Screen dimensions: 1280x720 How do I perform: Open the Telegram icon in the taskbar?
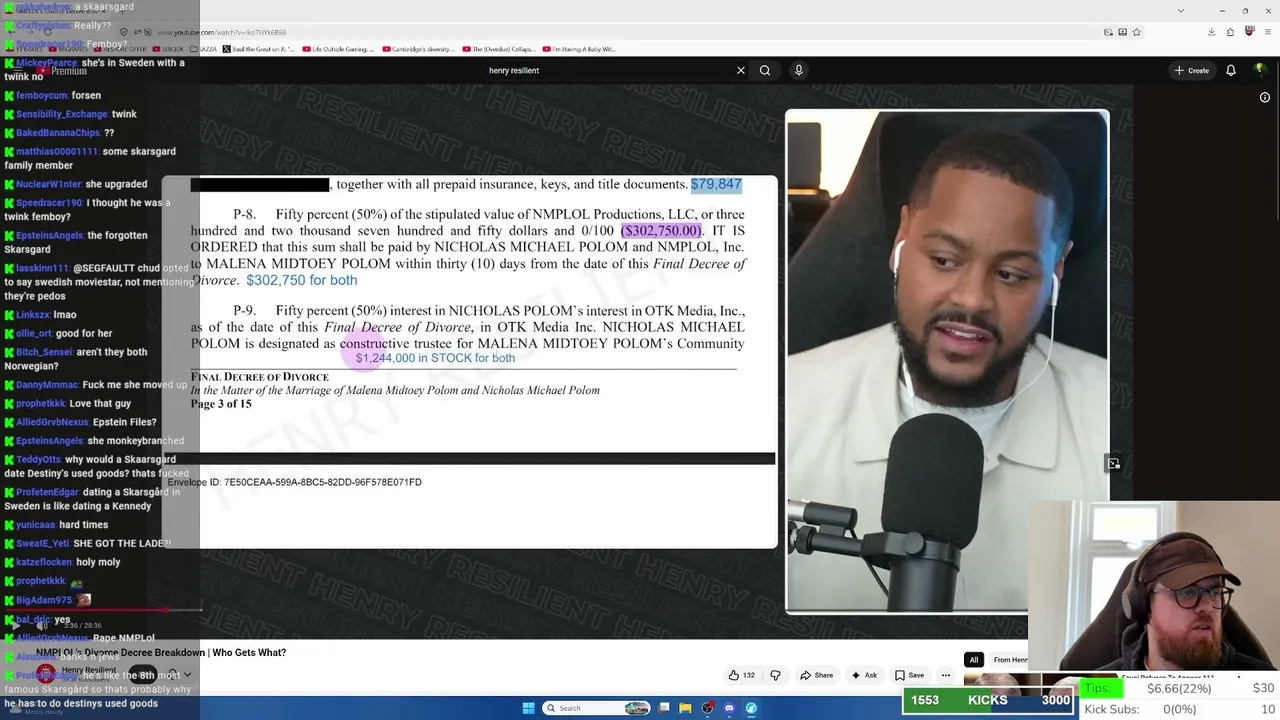pos(751,708)
